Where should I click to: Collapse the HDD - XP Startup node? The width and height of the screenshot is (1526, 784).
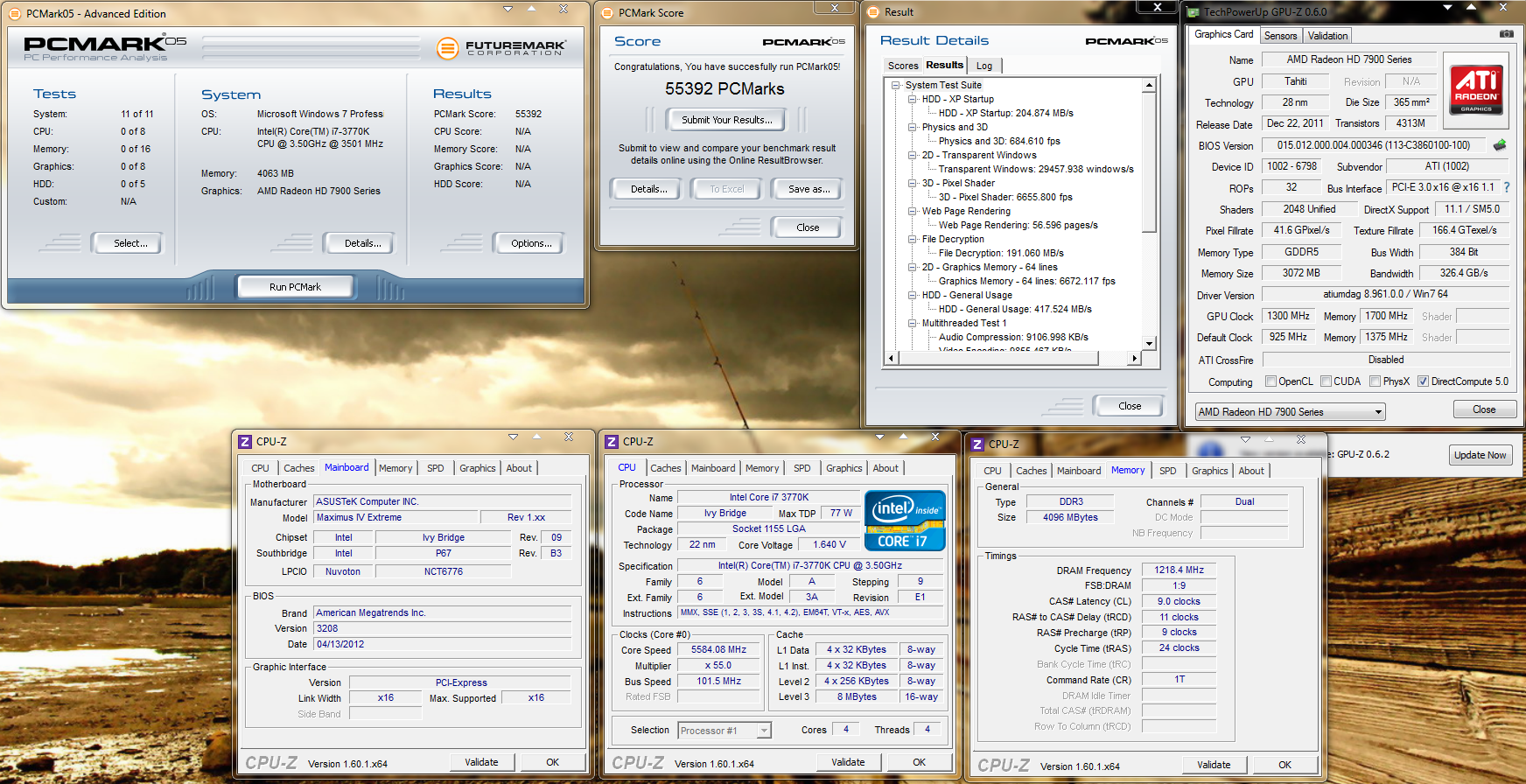(913, 99)
